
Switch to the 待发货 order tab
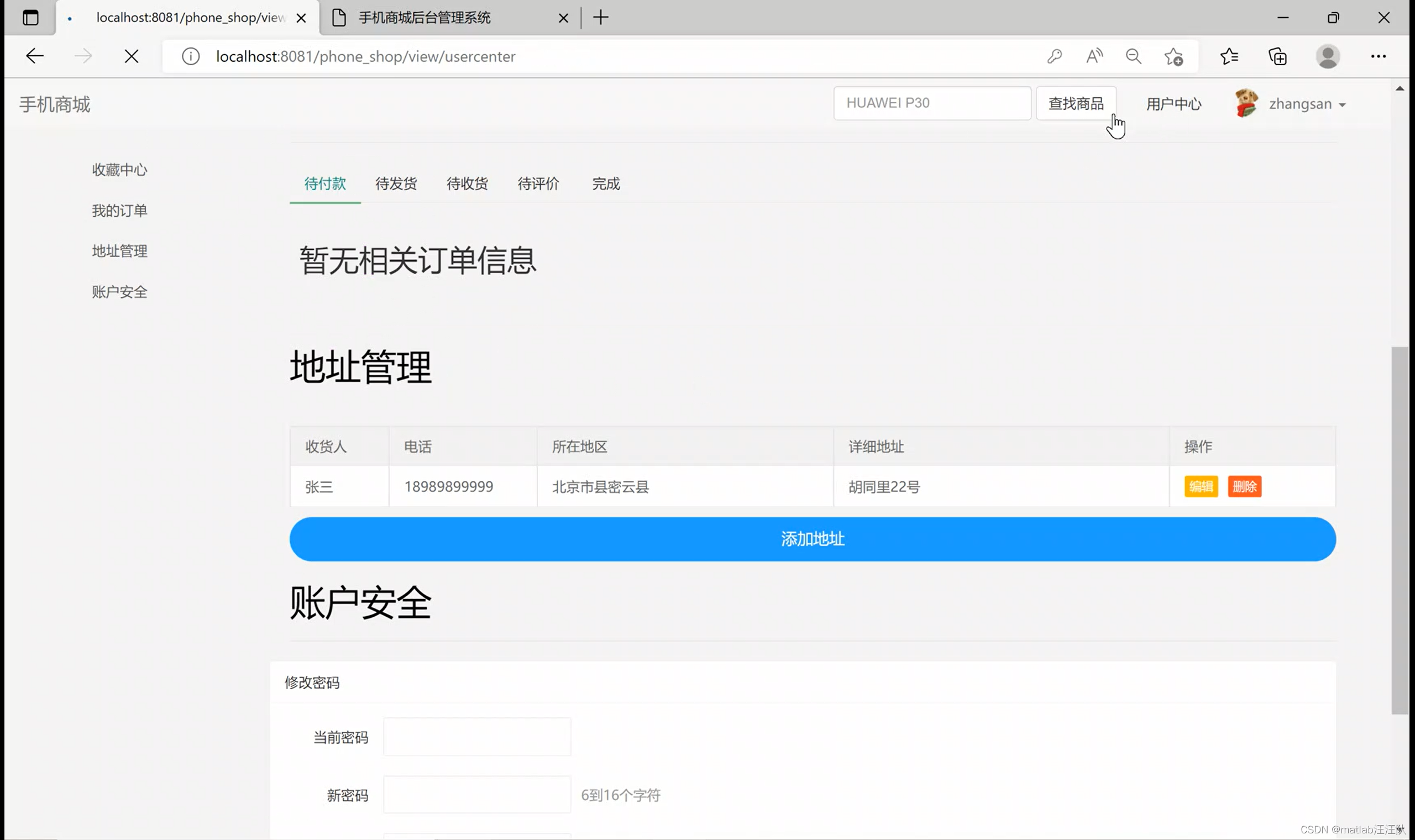click(x=396, y=183)
